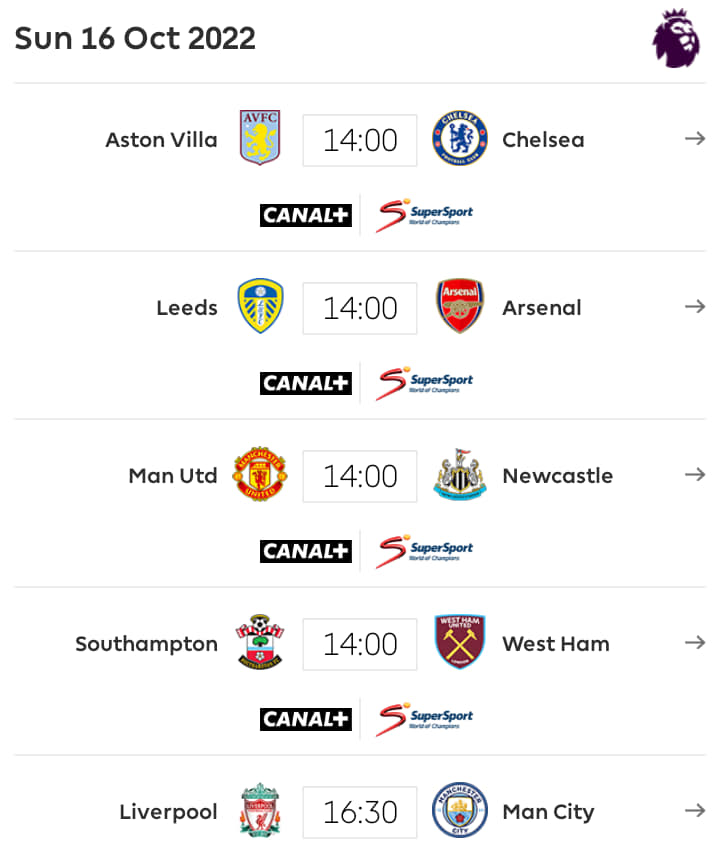Click the Sun 16 Oct 2022 heading

pos(135,38)
